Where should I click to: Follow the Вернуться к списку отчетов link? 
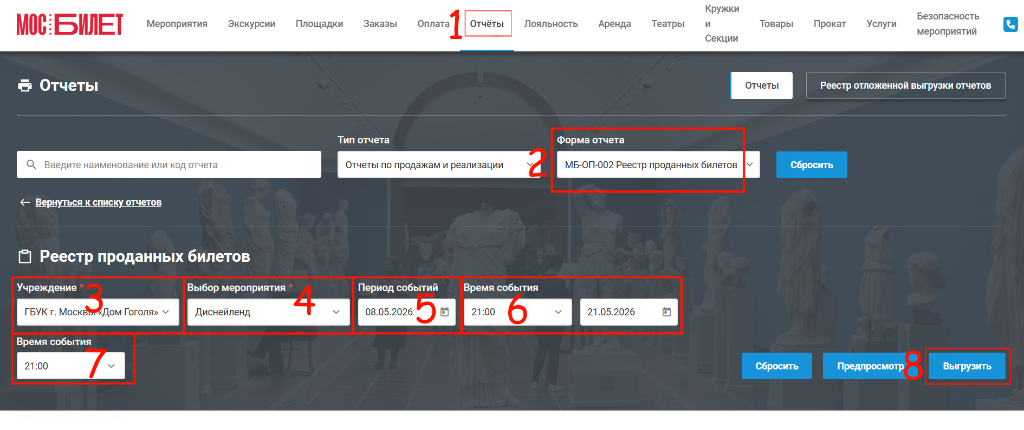[x=99, y=203]
